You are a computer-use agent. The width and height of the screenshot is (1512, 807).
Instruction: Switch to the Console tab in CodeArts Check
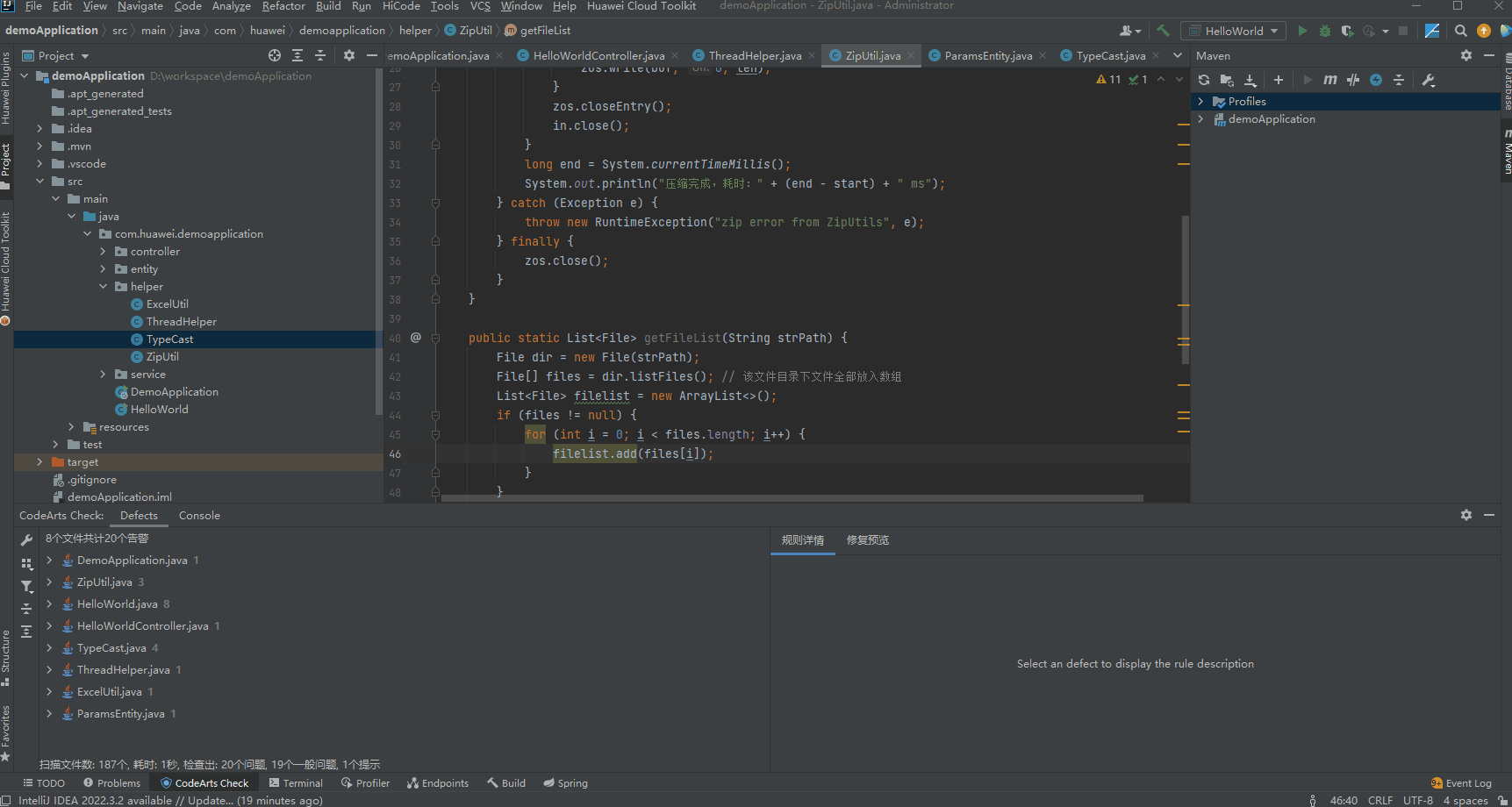199,516
